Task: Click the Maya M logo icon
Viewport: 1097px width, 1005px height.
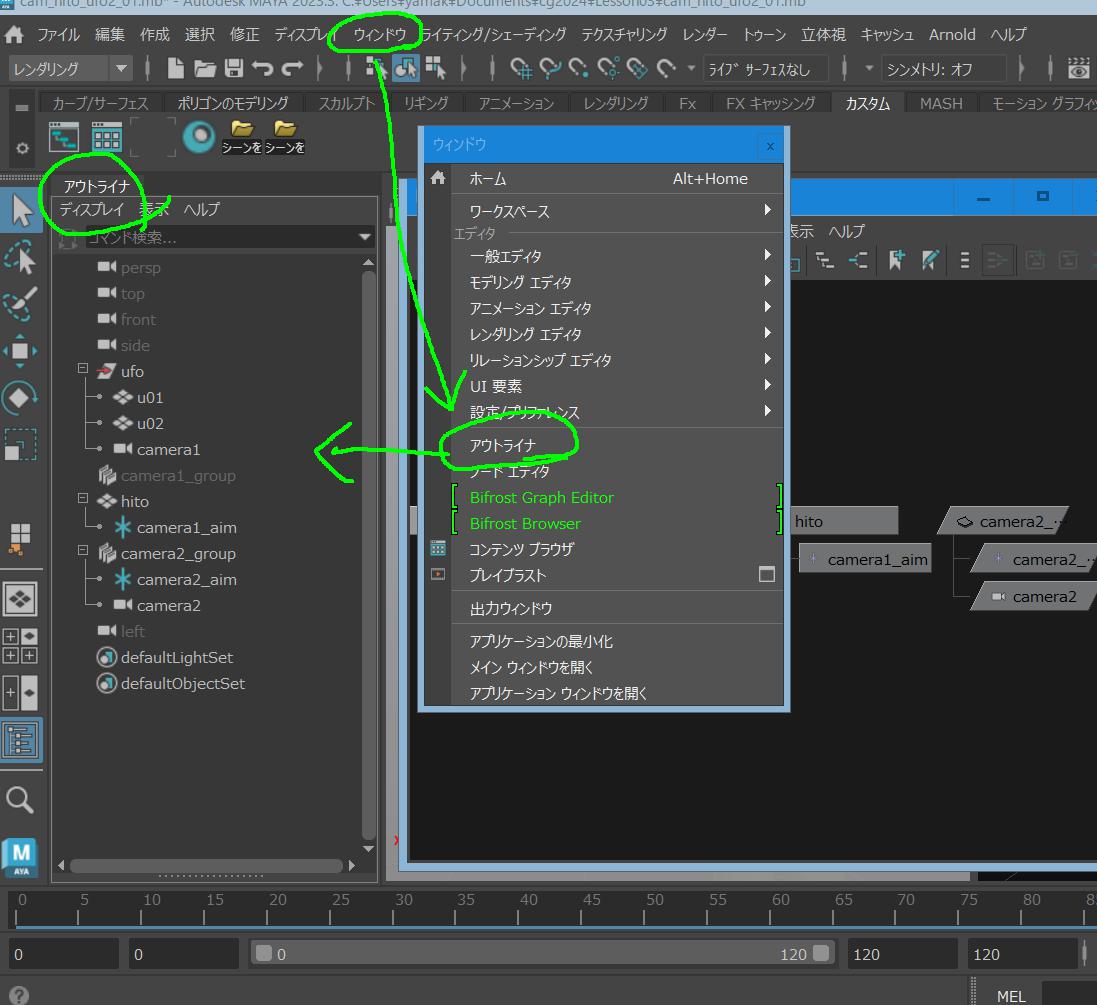Action: click(20, 857)
